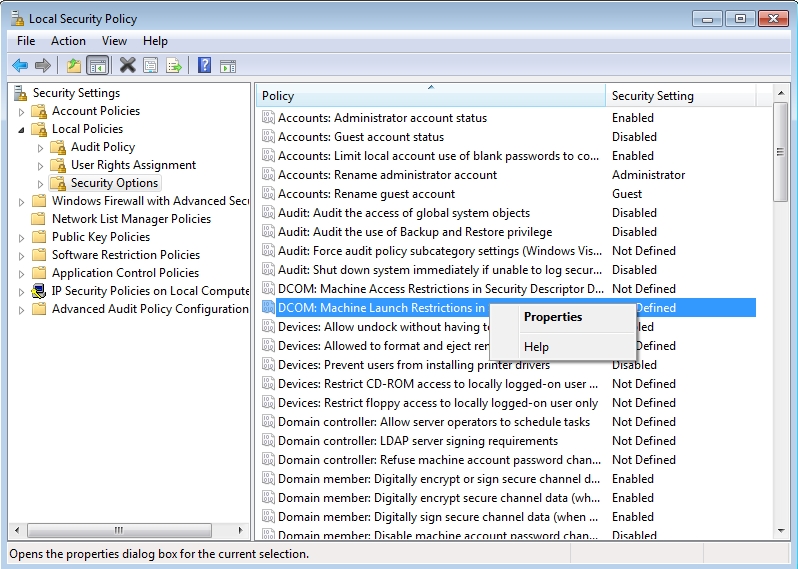
Task: Toggle Show/Hide Console Tree toolbar button
Action: point(97,66)
